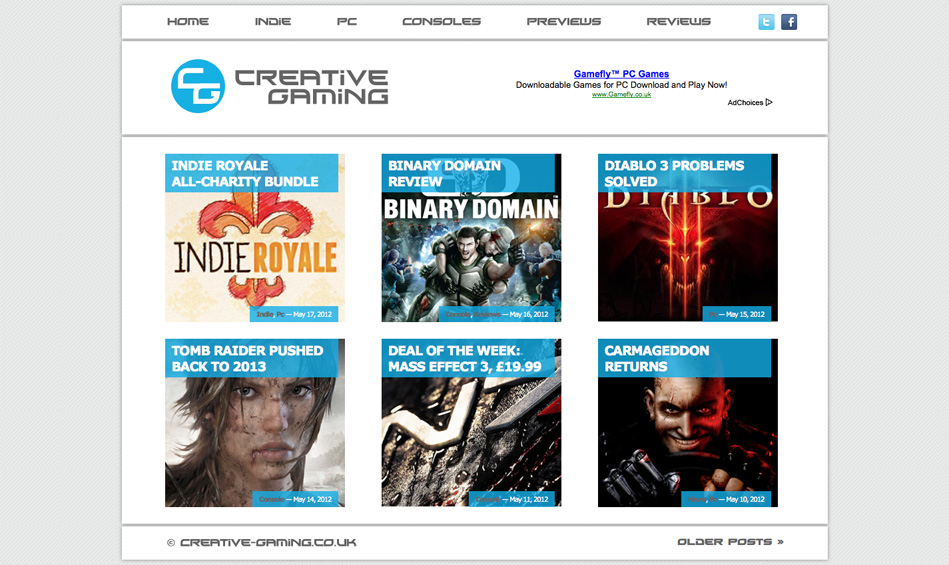The image size is (949, 565).
Task: Click the Pc tag on Diablo 3 post
Action: coord(713,314)
